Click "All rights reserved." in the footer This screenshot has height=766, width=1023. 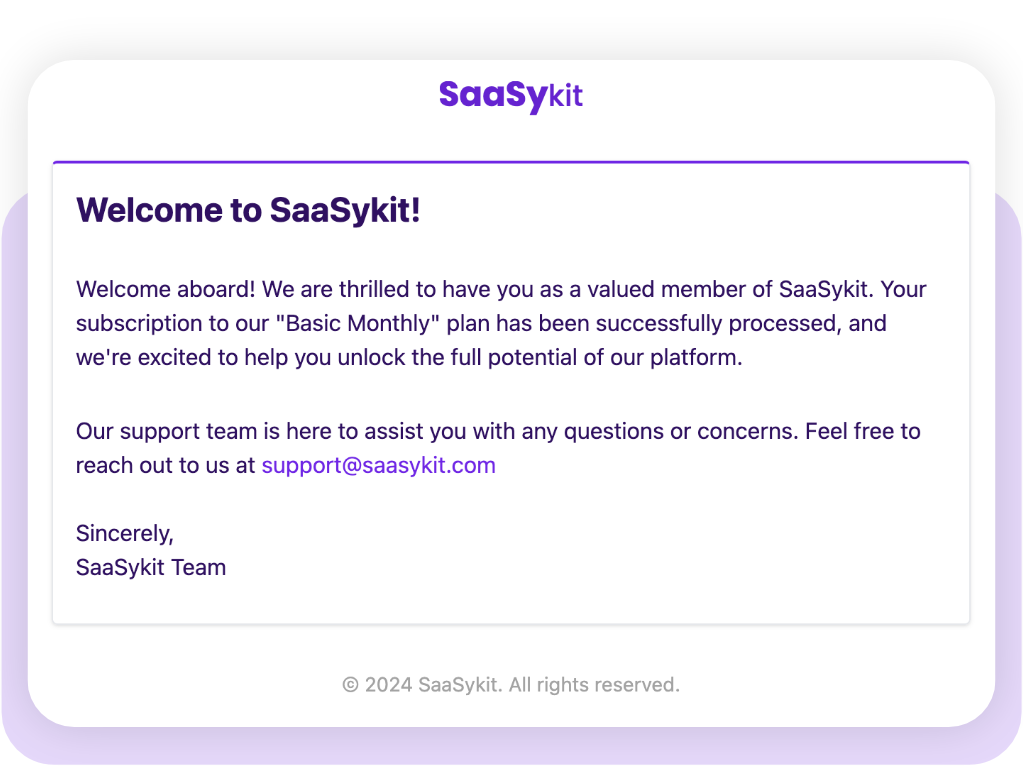[x=594, y=685]
